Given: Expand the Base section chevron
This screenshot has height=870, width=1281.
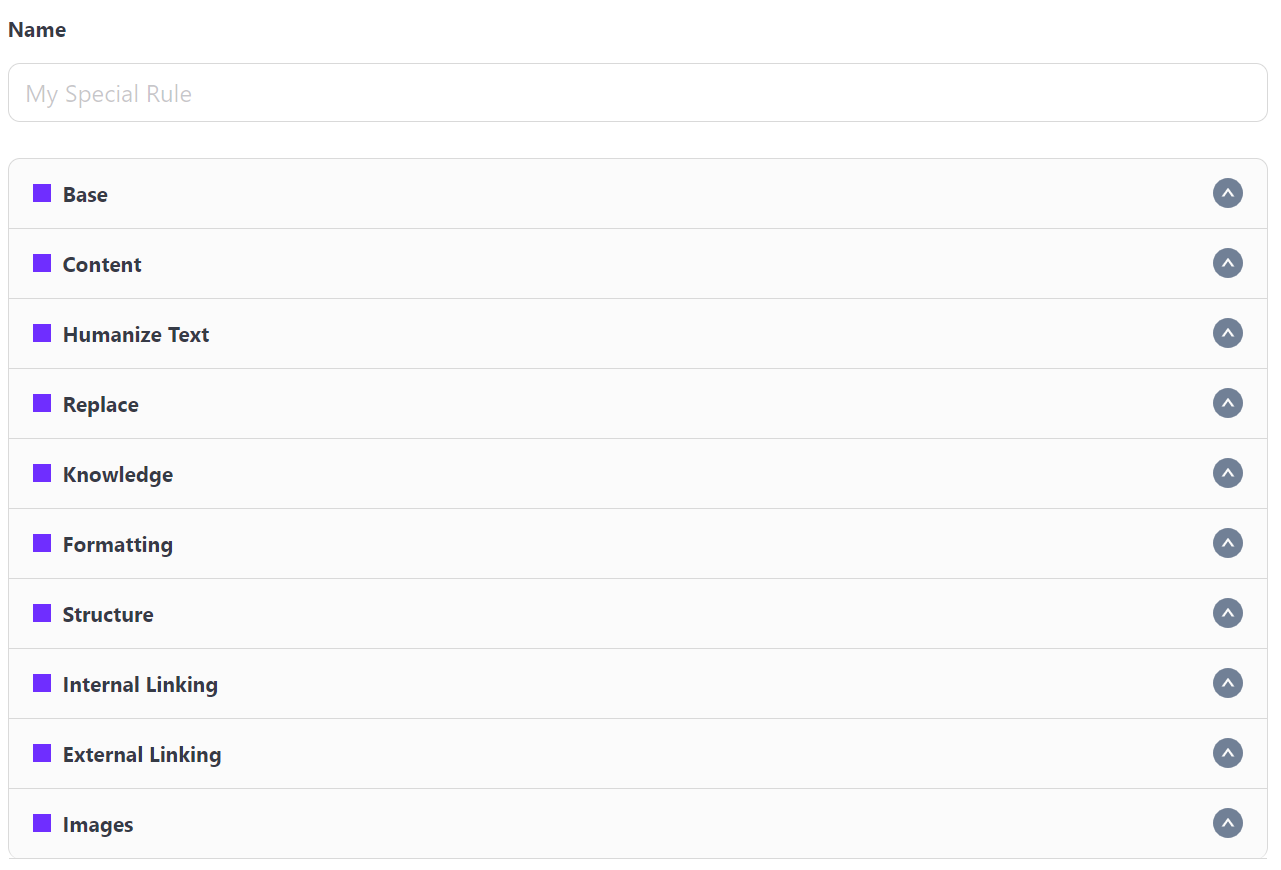Looking at the screenshot, I should (x=1228, y=193).
